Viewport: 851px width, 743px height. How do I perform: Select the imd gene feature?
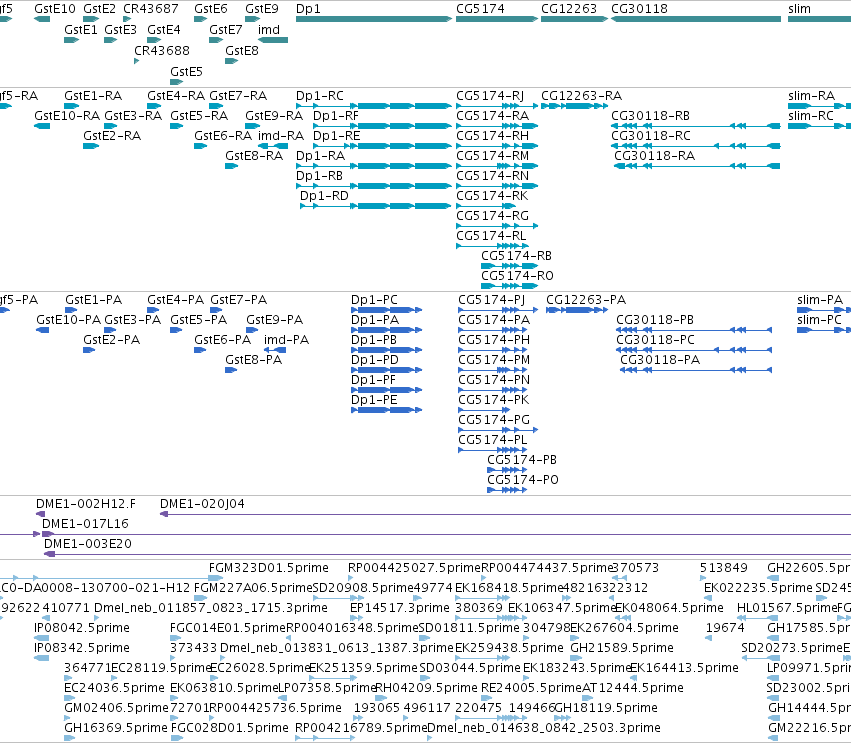tap(273, 40)
